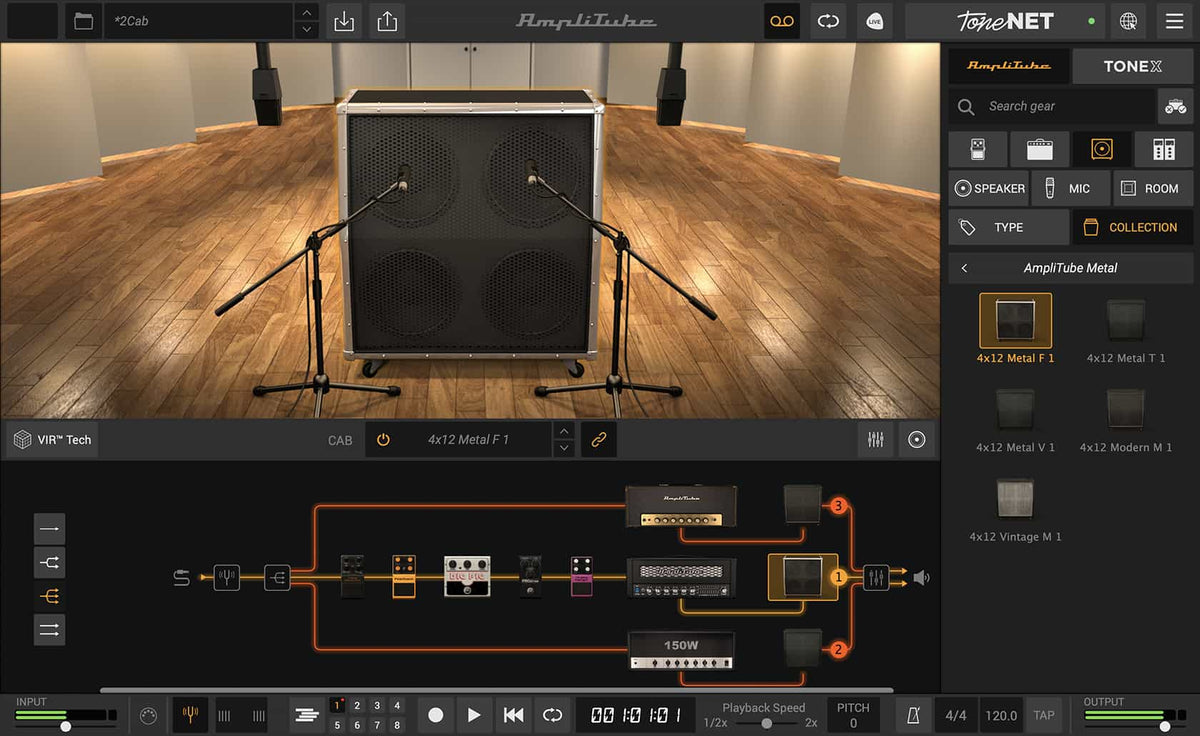1200x736 pixels.
Task: Click the tuner block in signal chain
Action: [x=227, y=577]
